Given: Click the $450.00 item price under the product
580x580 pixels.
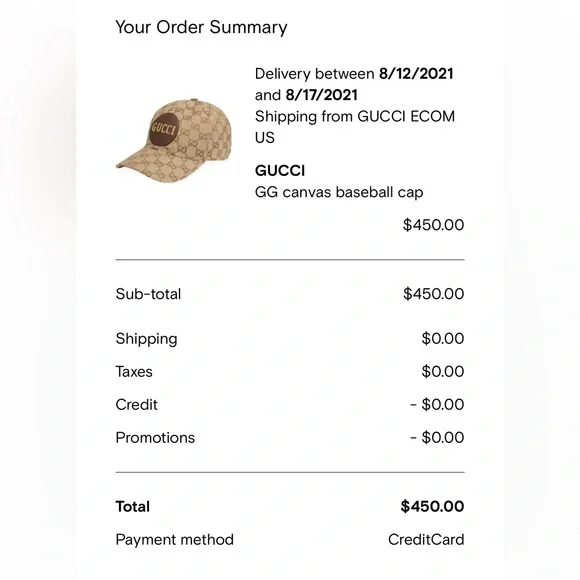Looking at the screenshot, I should (x=433, y=225).
